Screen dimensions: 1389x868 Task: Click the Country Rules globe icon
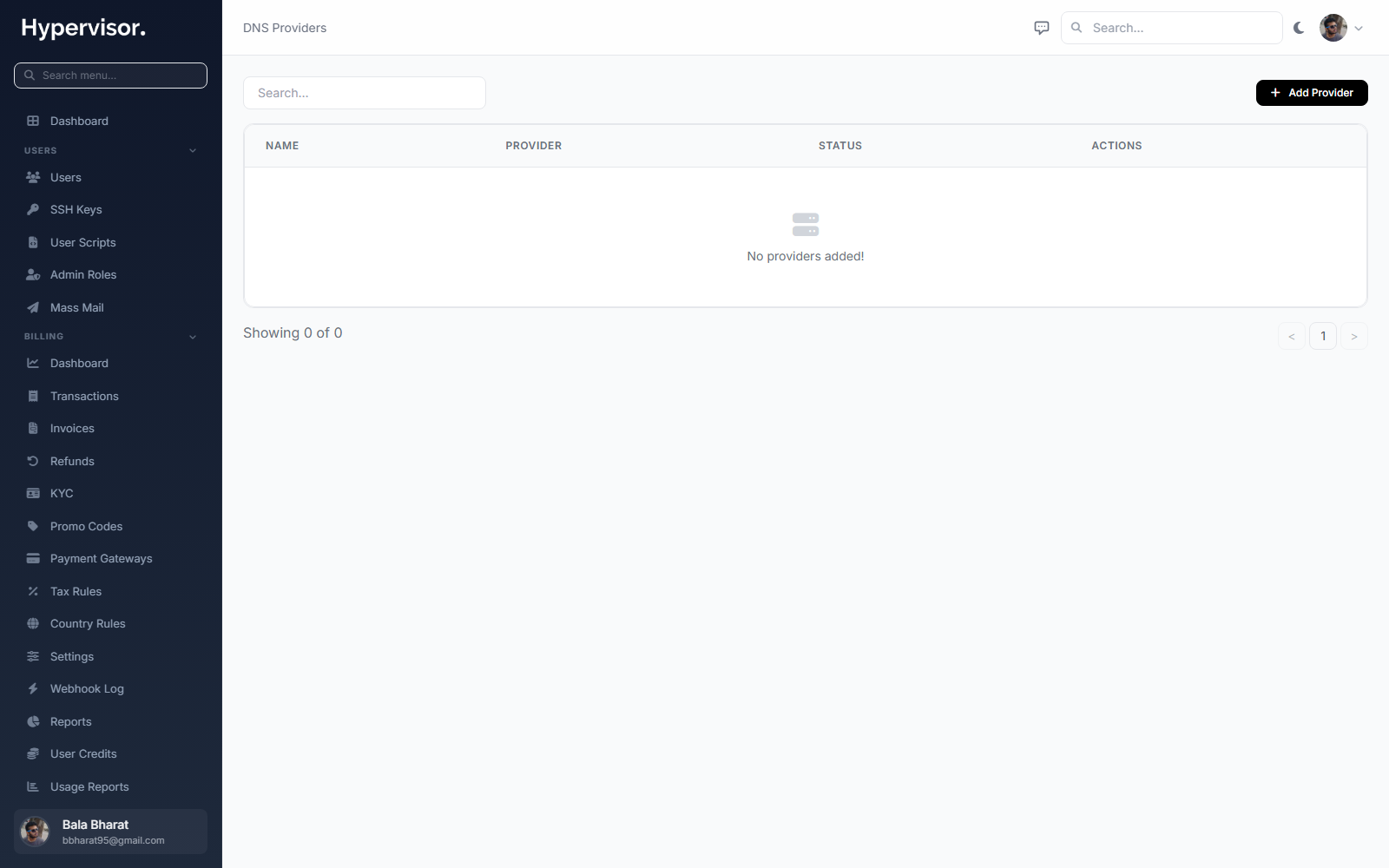(x=33, y=623)
